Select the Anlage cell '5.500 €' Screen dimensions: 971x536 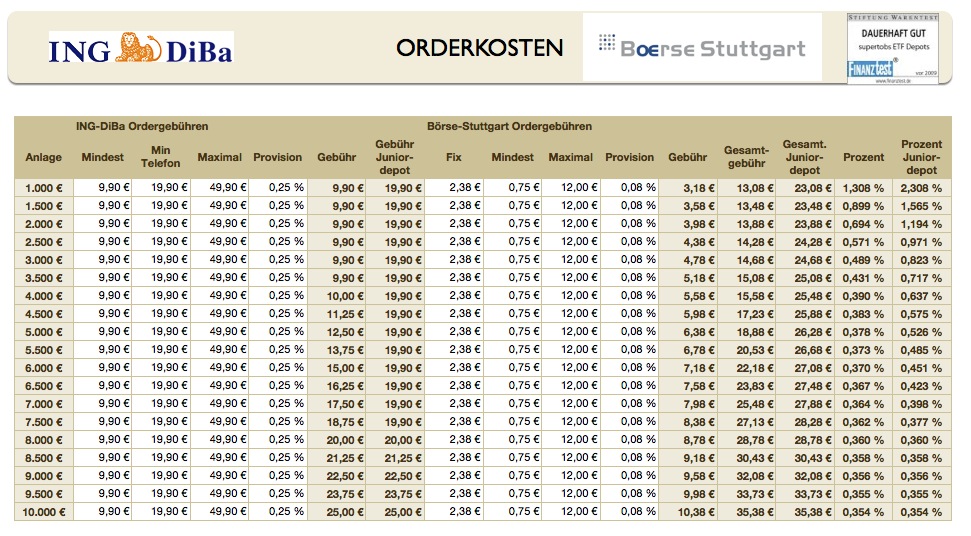(44, 350)
